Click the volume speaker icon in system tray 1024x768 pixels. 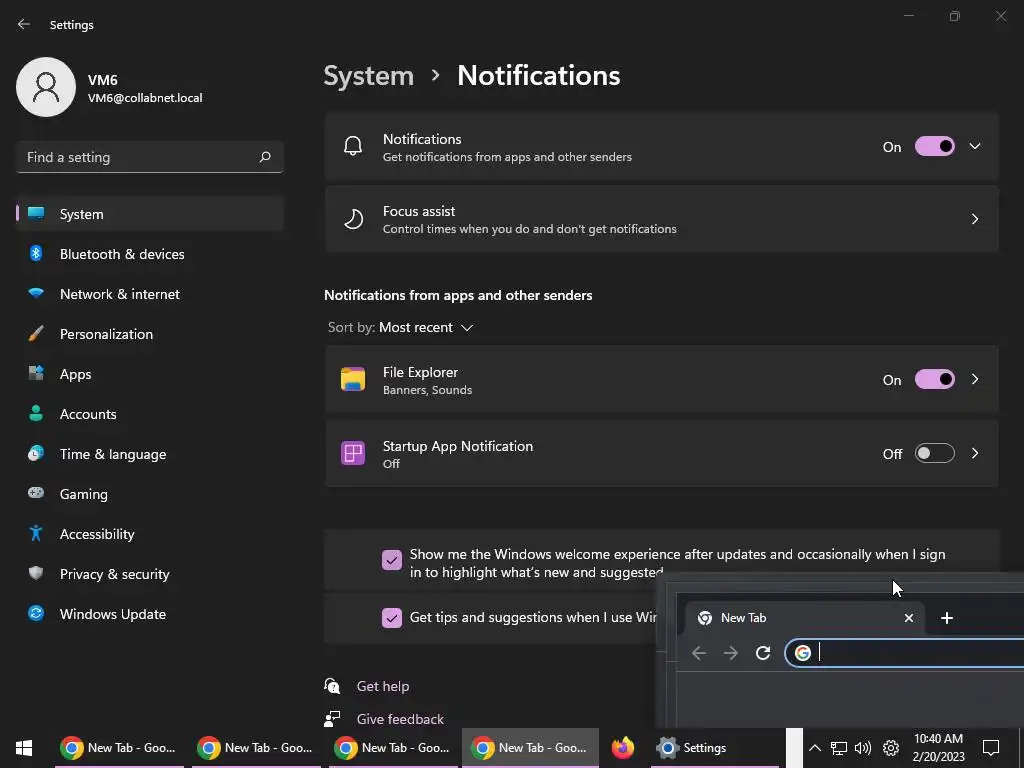pyautogui.click(x=863, y=748)
